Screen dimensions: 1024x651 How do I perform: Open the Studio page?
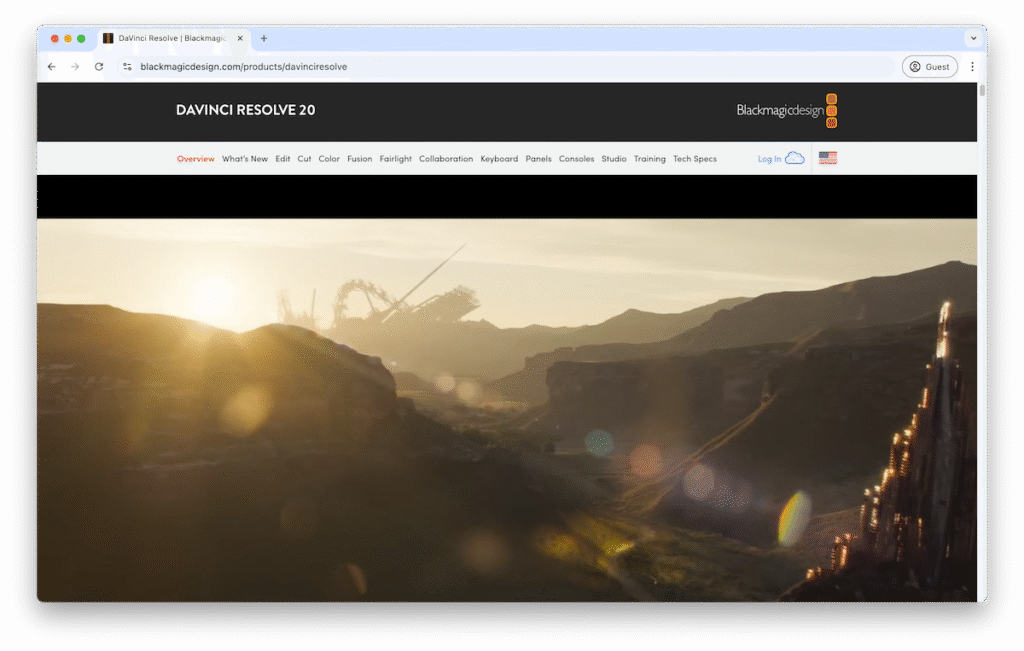[614, 159]
